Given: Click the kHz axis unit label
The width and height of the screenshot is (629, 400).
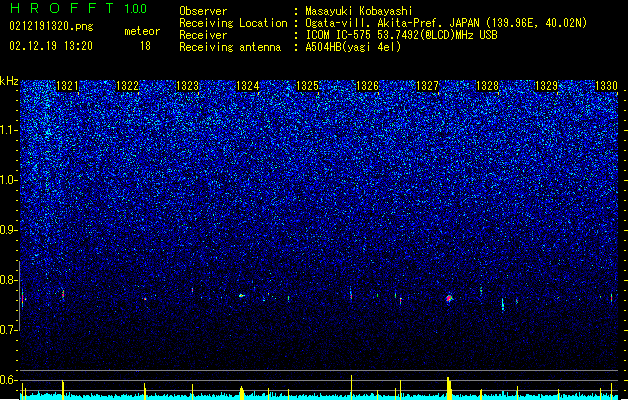Looking at the screenshot, I should click(9, 81).
